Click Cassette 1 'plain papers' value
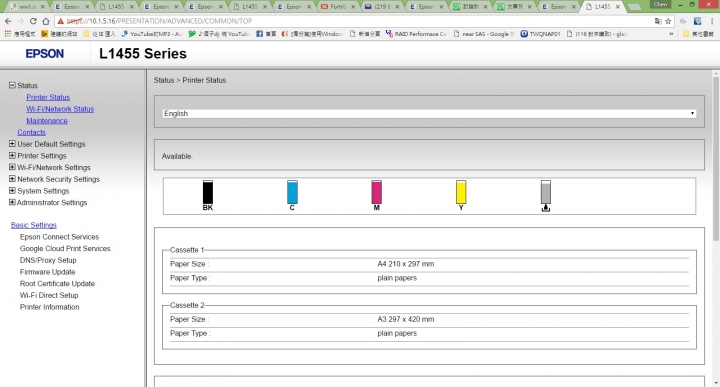720x387 pixels. [397, 278]
